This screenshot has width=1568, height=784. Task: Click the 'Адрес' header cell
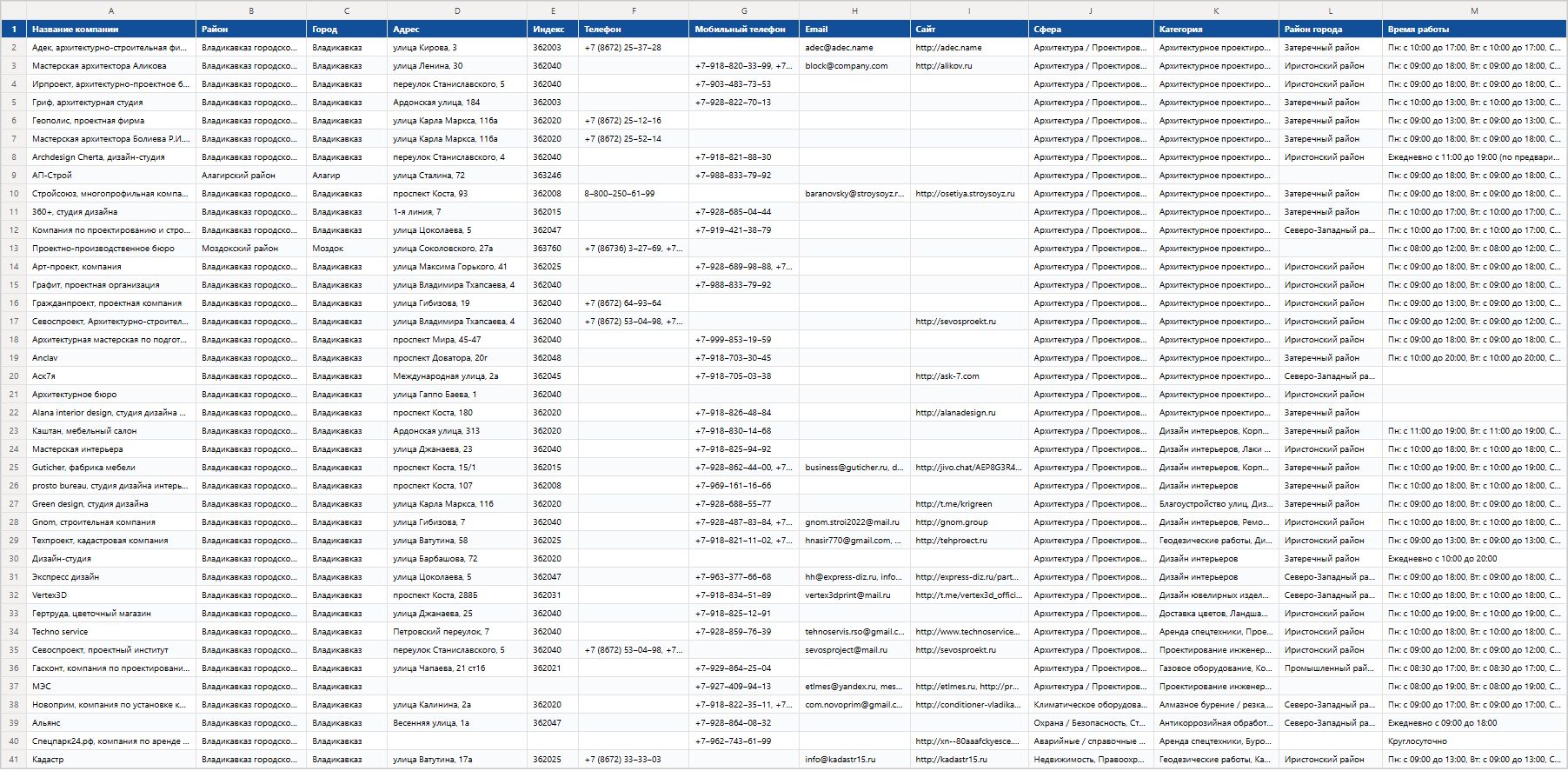click(x=457, y=30)
